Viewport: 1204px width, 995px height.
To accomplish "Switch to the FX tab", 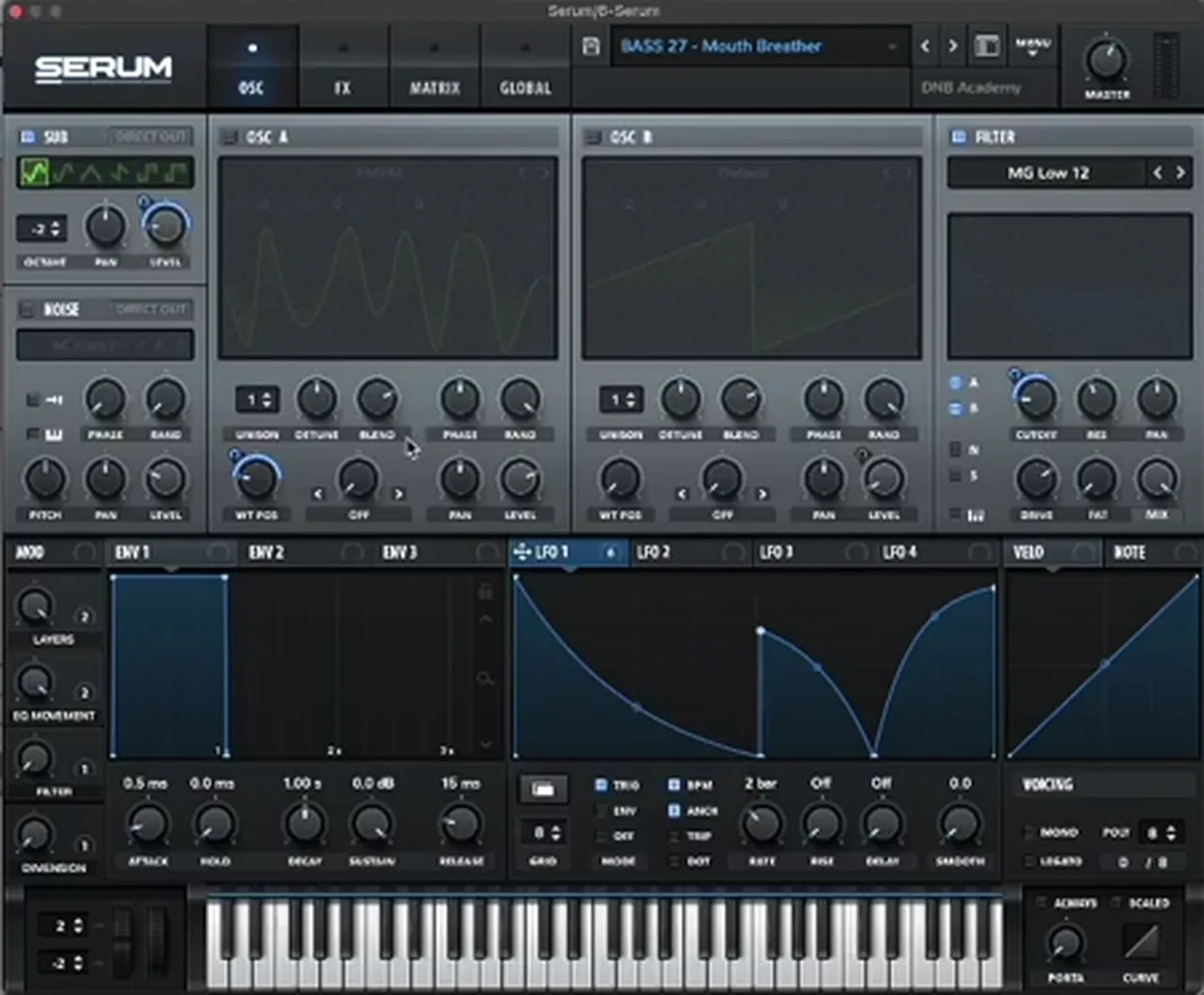I will pyautogui.click(x=342, y=66).
